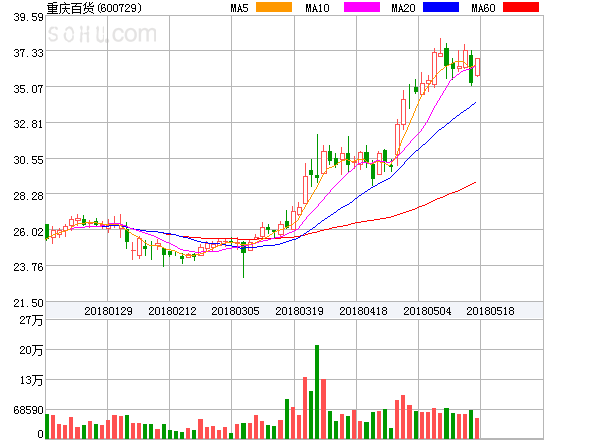600x440 pixels.
Task: Click the green candle with longest lower wick
Action: coord(243,260)
